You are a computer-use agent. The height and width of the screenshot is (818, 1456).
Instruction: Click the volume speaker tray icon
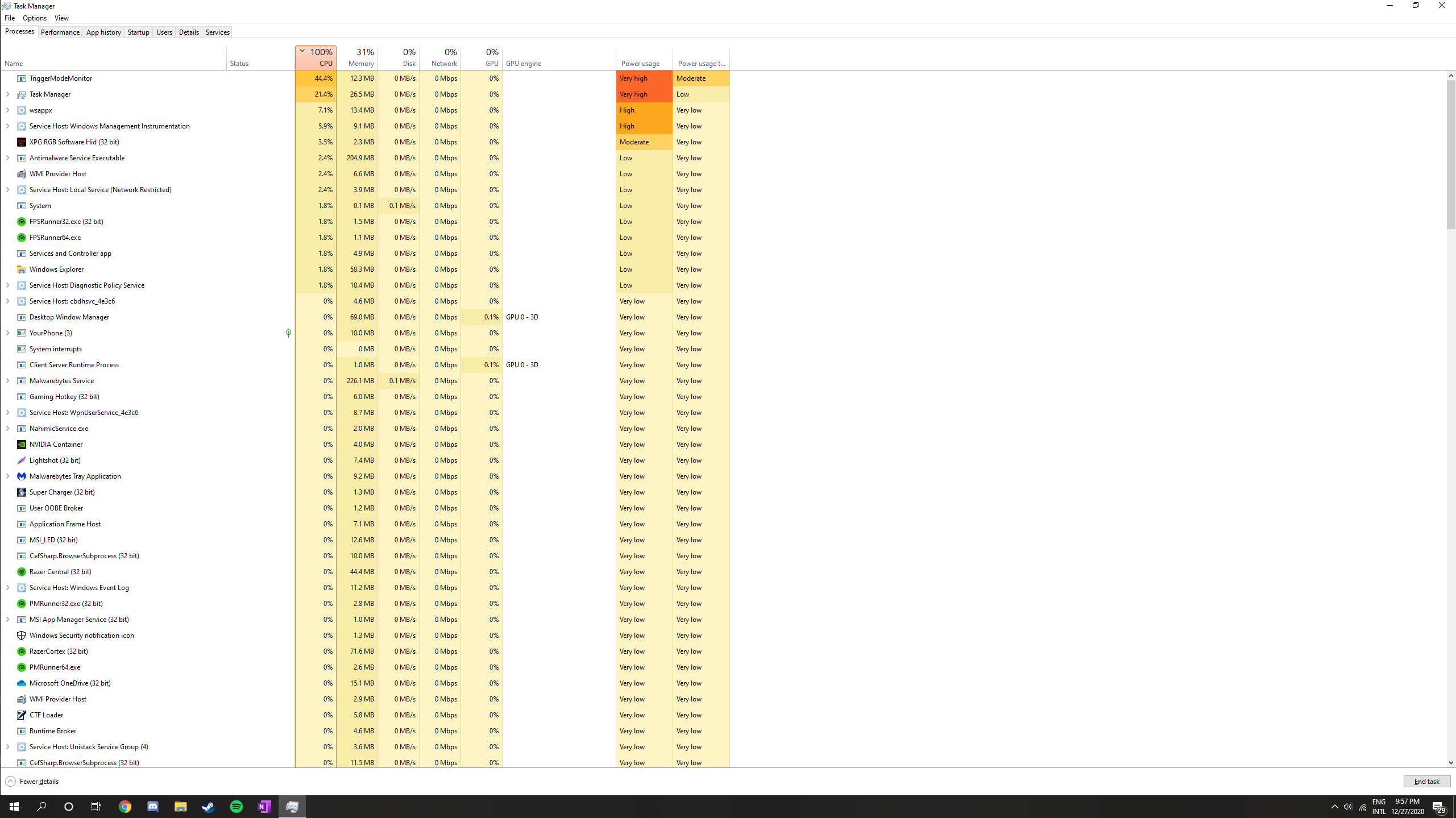pyautogui.click(x=1348, y=807)
